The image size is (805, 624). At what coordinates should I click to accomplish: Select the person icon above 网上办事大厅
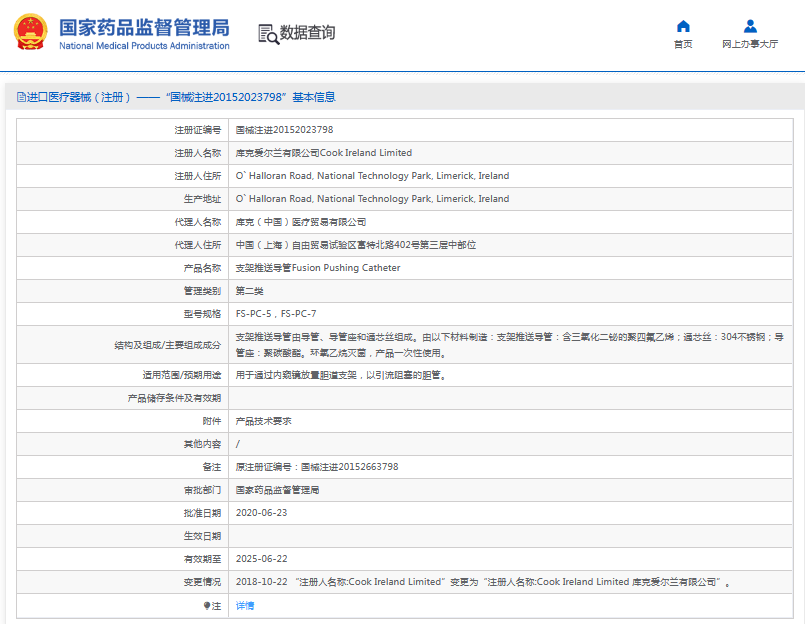(750, 23)
